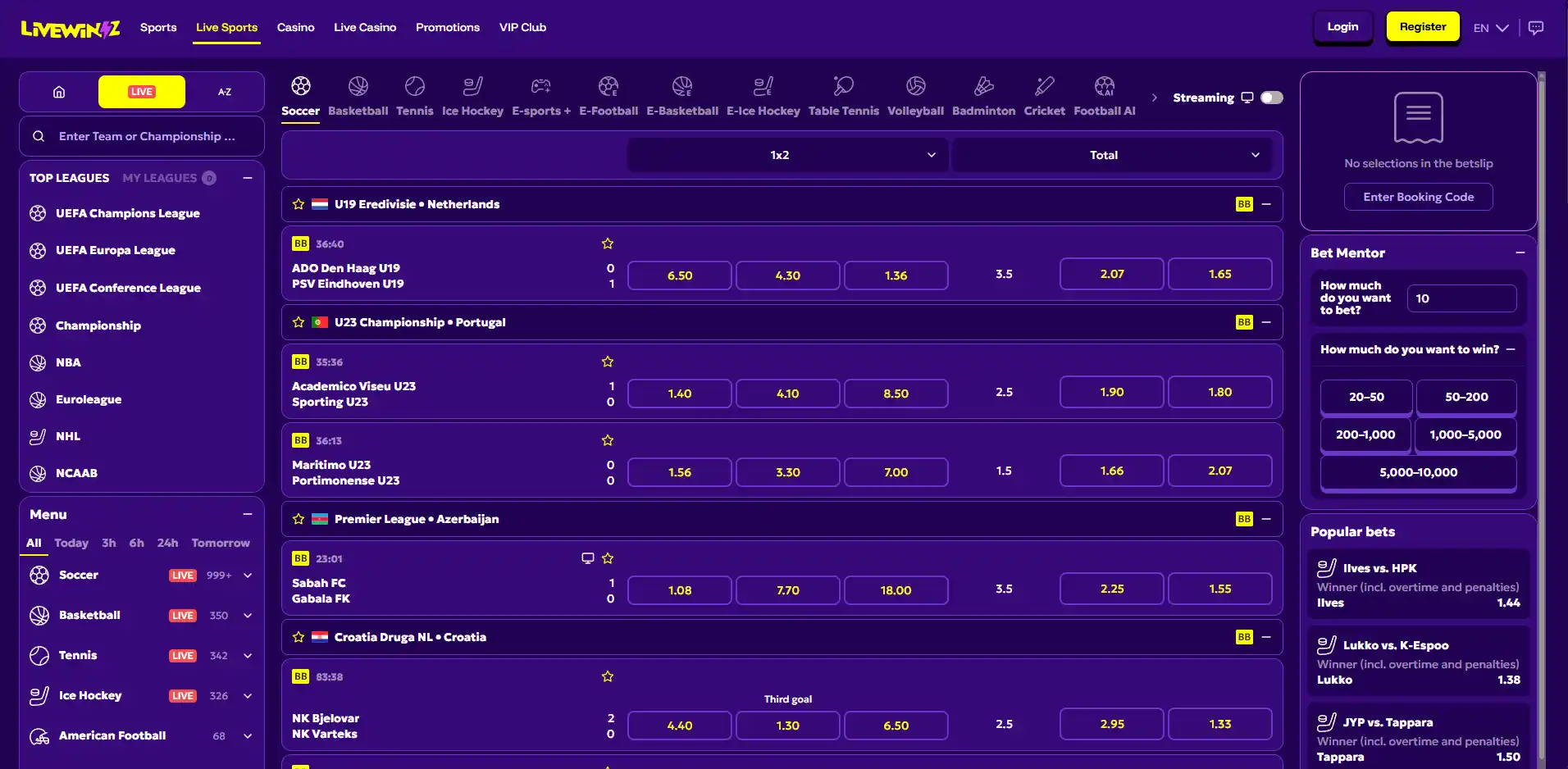Favorite the U23 Championship Portugal league
Screen dimensions: 1568x769
pos(299,322)
